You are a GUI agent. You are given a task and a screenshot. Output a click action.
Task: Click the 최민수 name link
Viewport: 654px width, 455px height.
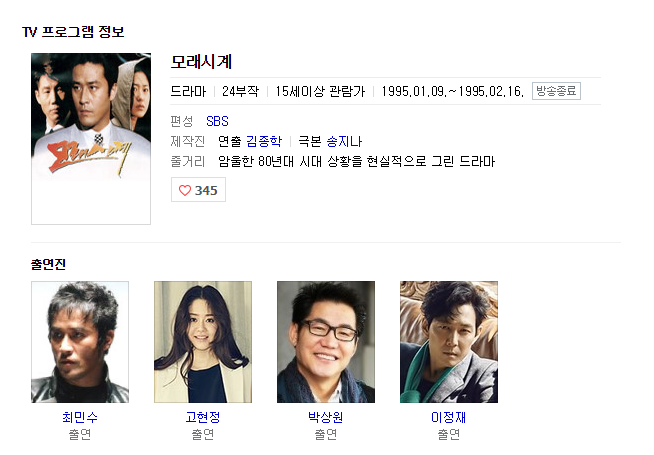pos(80,417)
